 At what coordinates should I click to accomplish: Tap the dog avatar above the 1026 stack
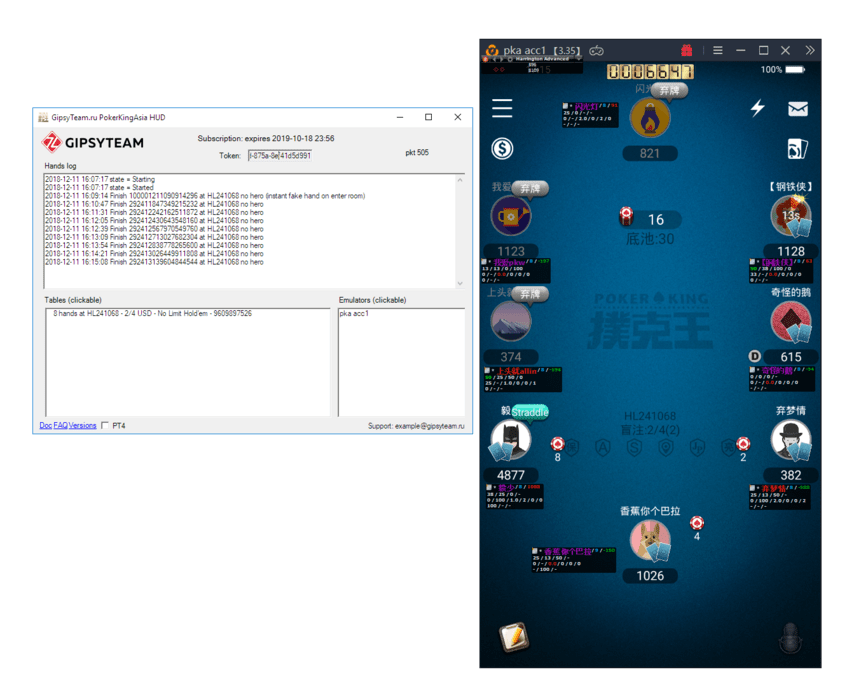pos(650,540)
